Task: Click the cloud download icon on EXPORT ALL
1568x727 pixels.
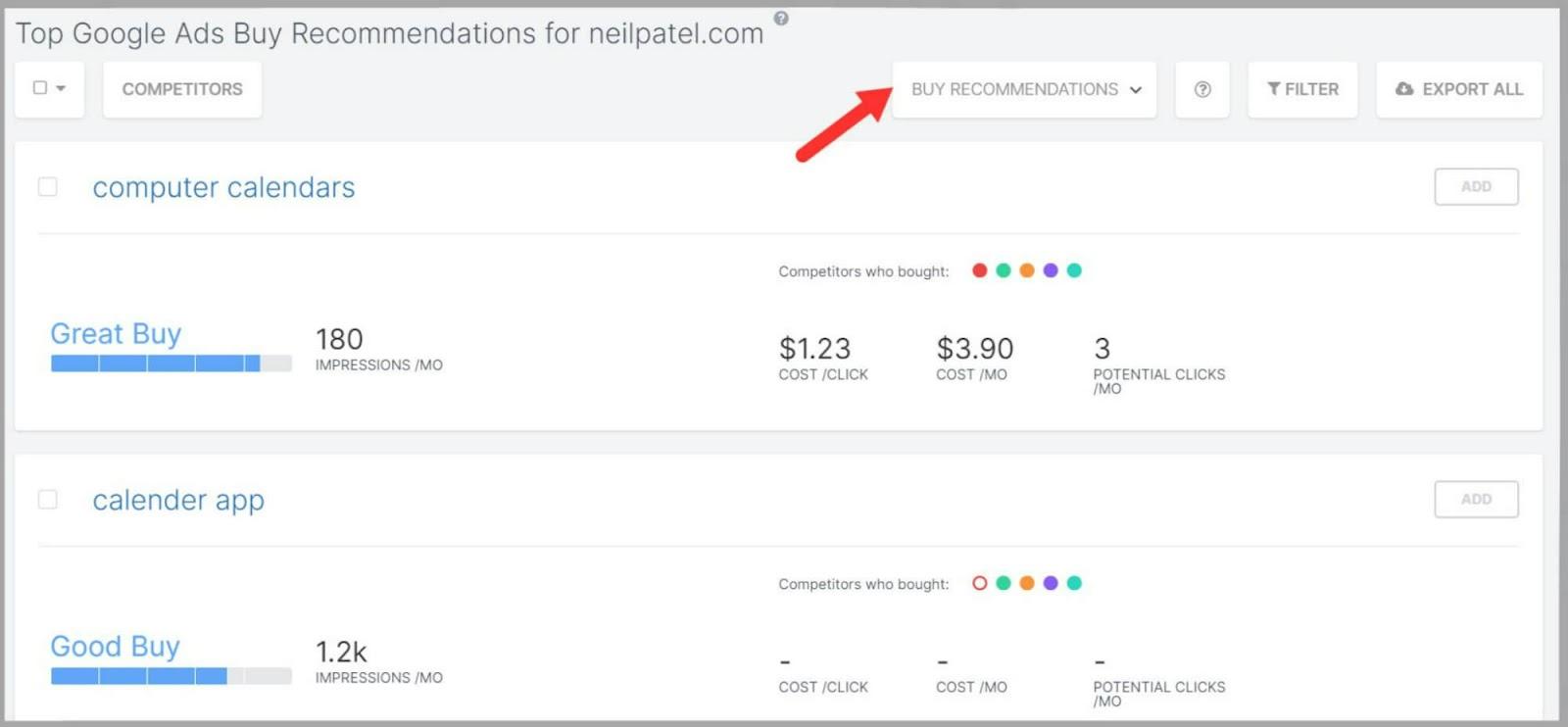Action: pyautogui.click(x=1404, y=89)
